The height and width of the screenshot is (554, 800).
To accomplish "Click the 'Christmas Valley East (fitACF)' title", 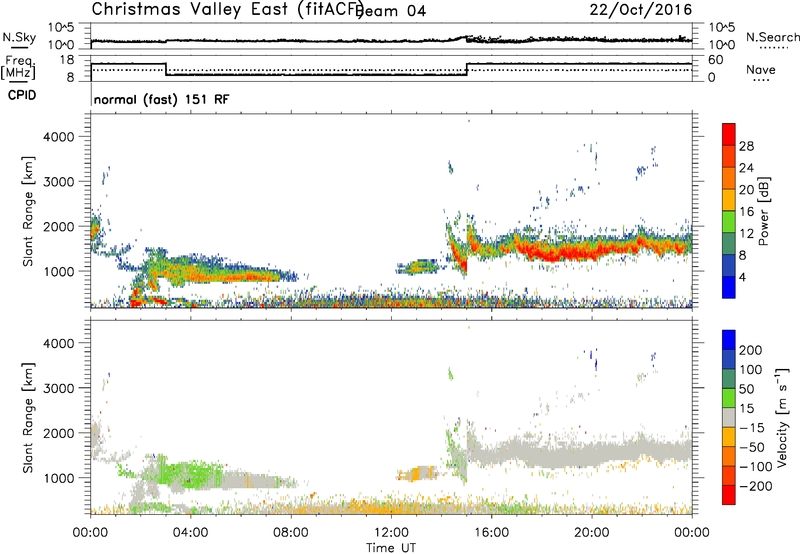I will point(227,9).
